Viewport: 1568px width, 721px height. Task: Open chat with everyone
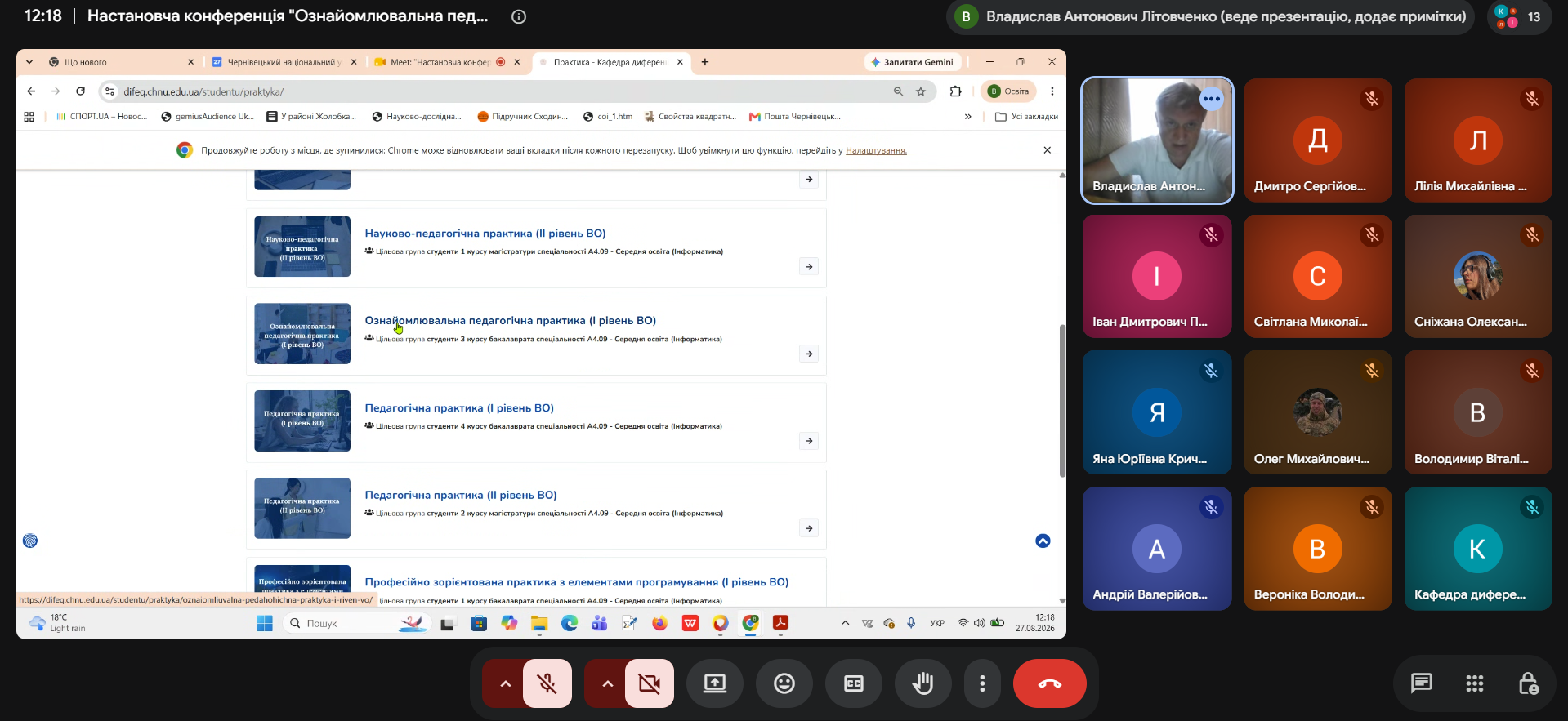(1422, 683)
